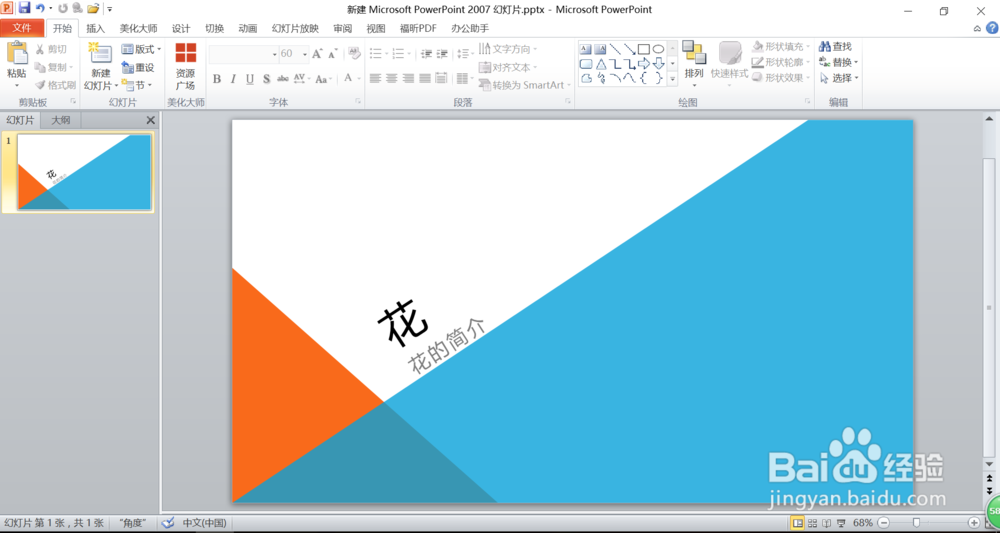The width and height of the screenshot is (1000, 533).
Task: Open the font dialog launcher
Action: pos(358,101)
